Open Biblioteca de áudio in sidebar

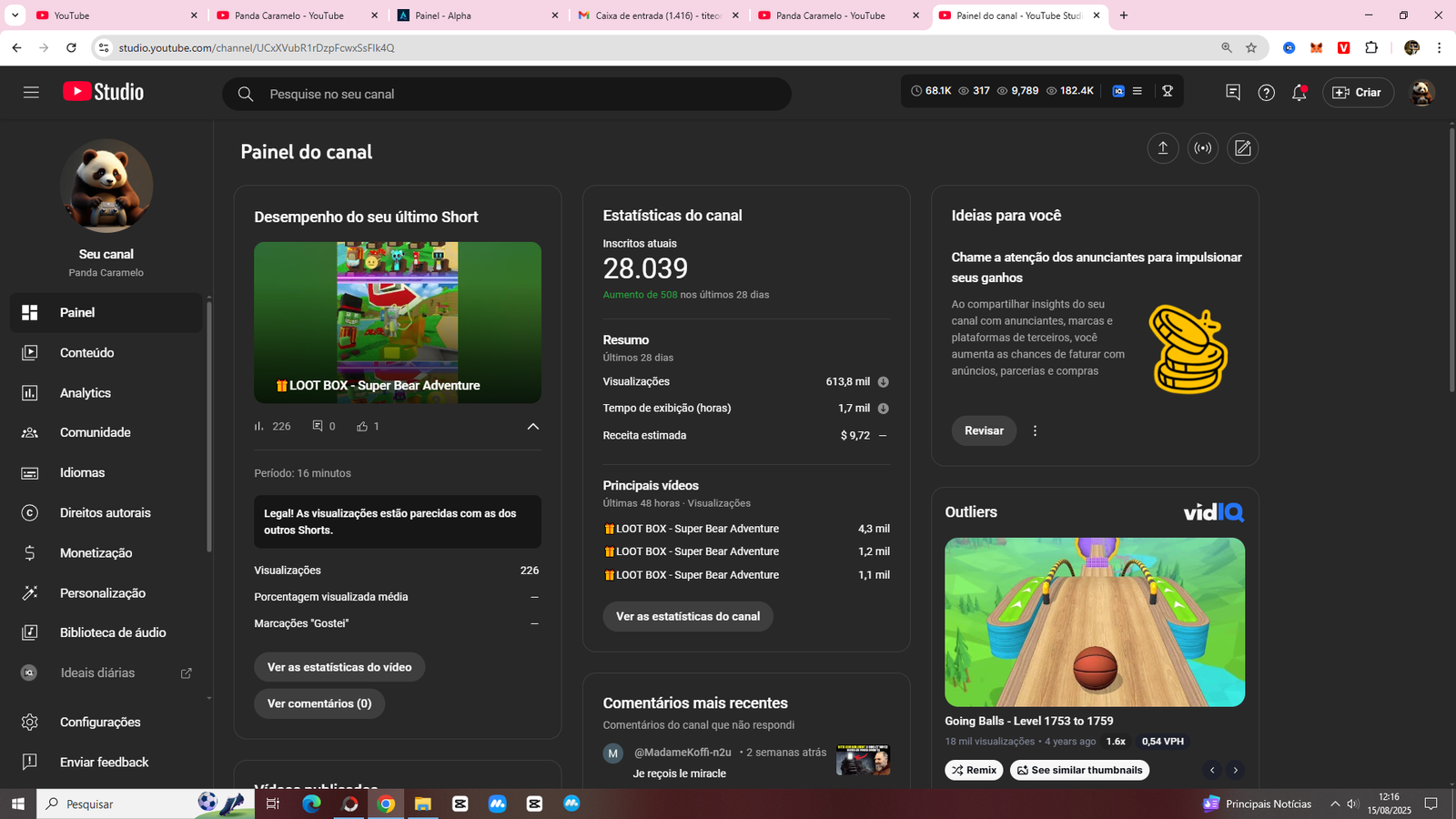(106, 632)
